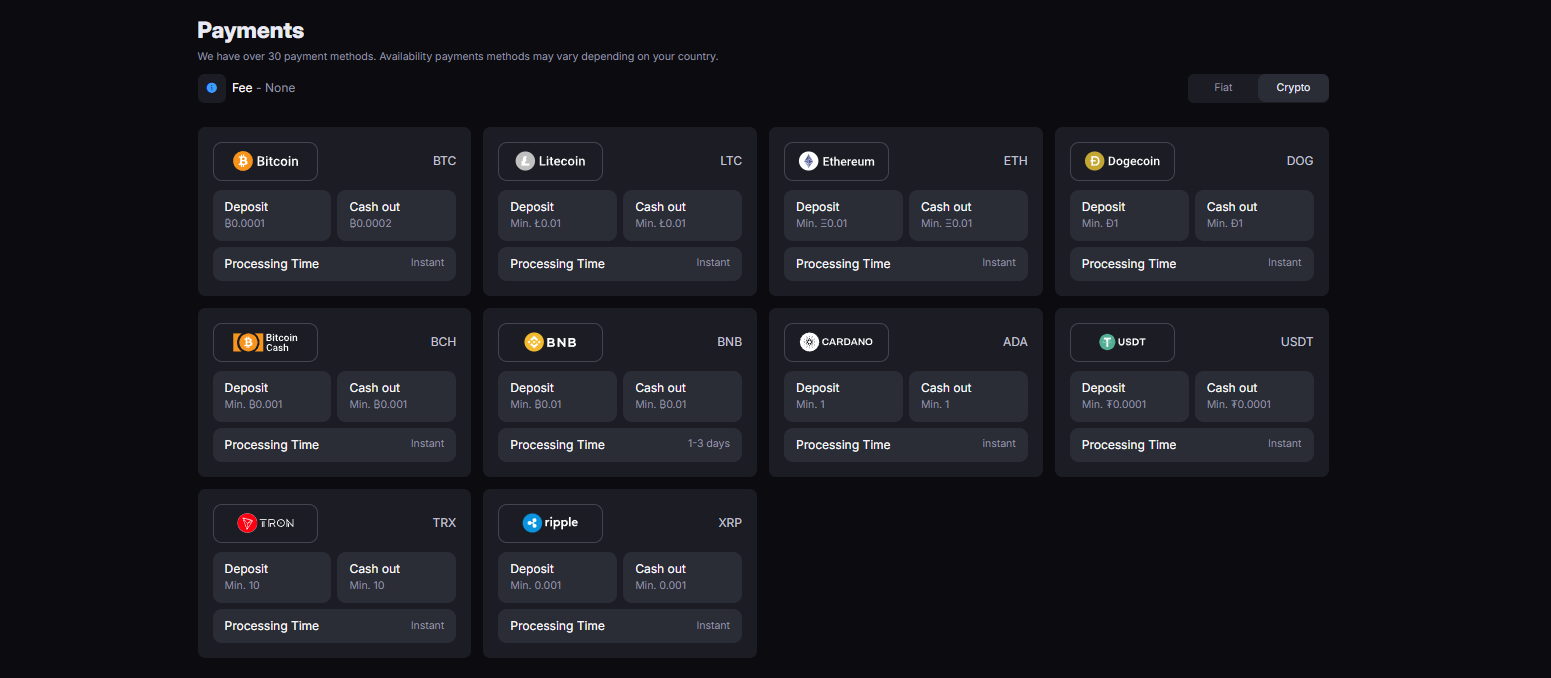This screenshot has width=1551, height=678.
Task: Click the ETH ticker label
Action: click(x=1016, y=161)
